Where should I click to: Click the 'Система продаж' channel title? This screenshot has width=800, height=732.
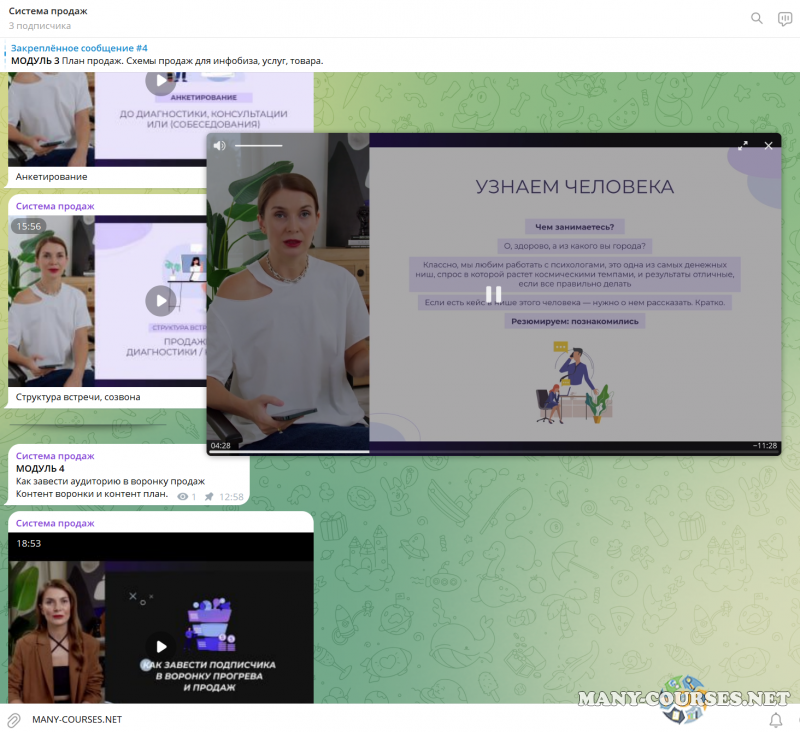click(48, 11)
